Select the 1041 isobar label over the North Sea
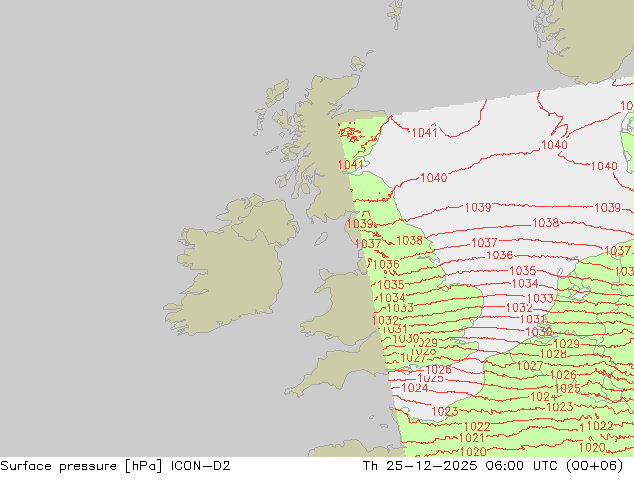 424,132
